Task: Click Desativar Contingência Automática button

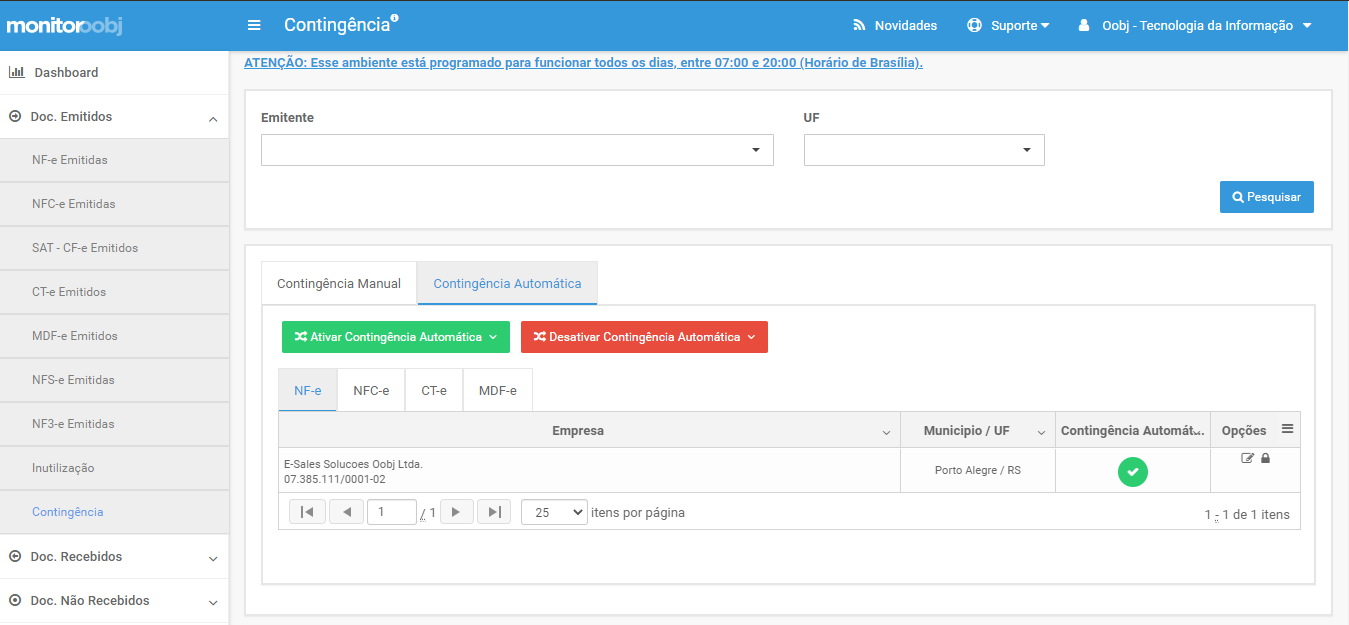Action: point(644,337)
